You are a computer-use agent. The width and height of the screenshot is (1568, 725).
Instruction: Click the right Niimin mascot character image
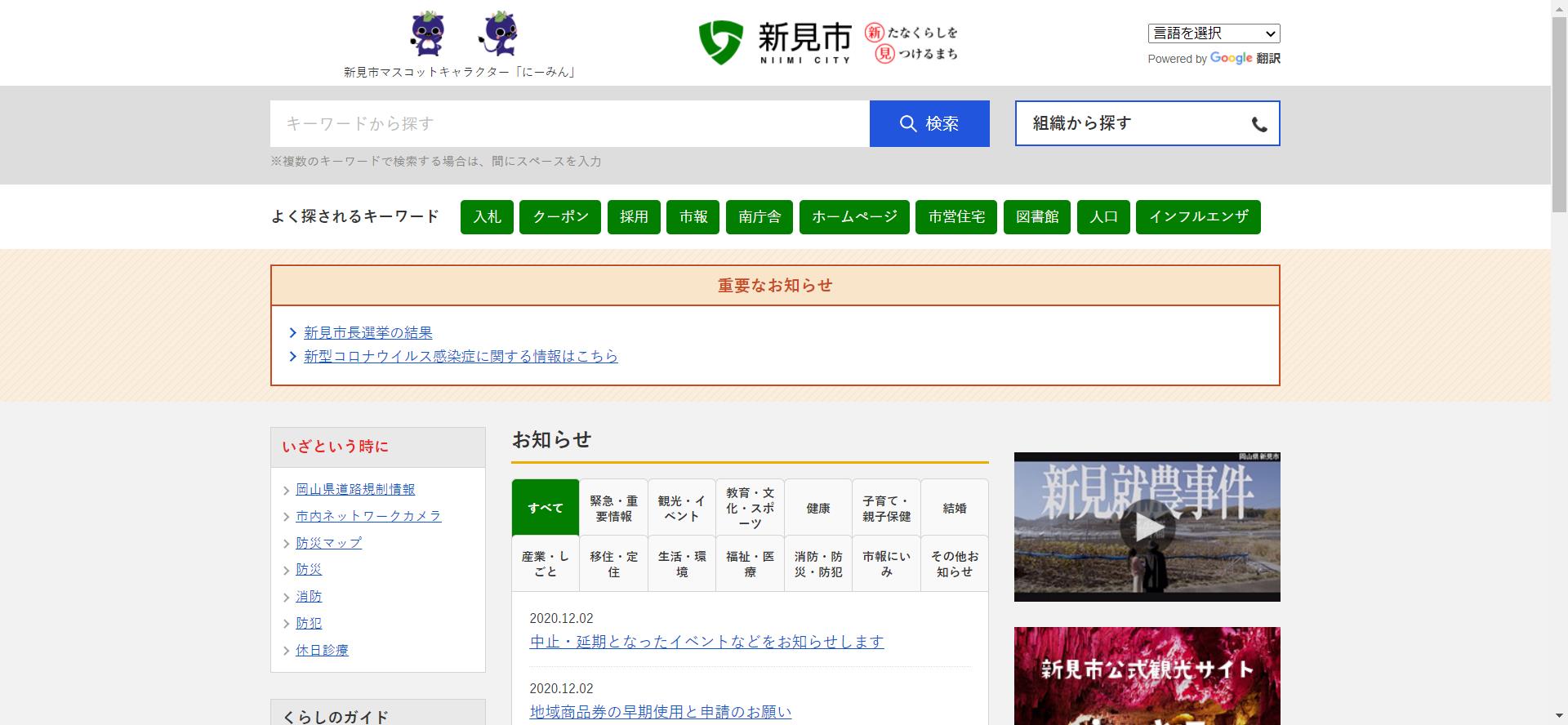coord(498,33)
